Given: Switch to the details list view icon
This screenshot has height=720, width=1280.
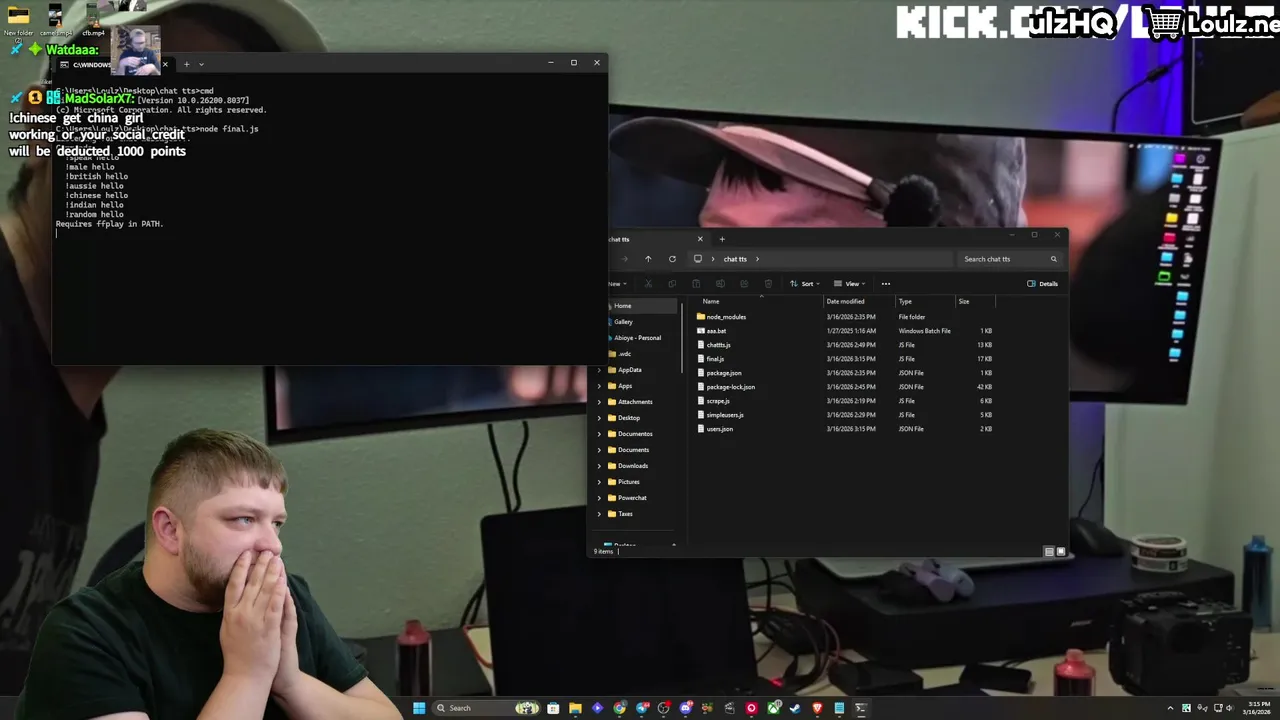Looking at the screenshot, I should (x=1049, y=552).
